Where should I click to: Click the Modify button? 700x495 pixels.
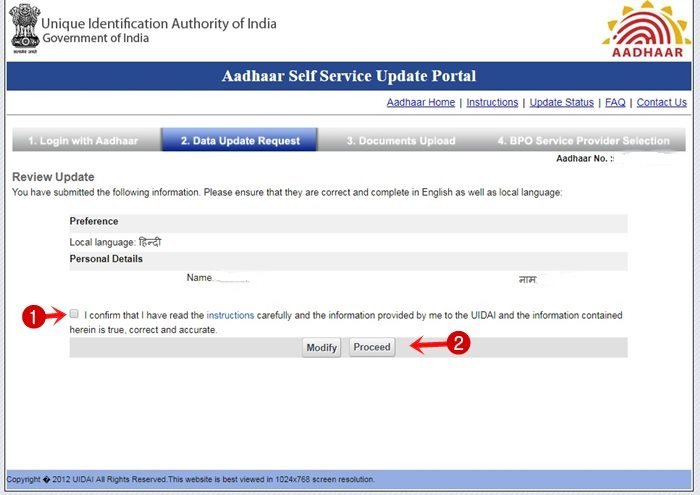321,348
